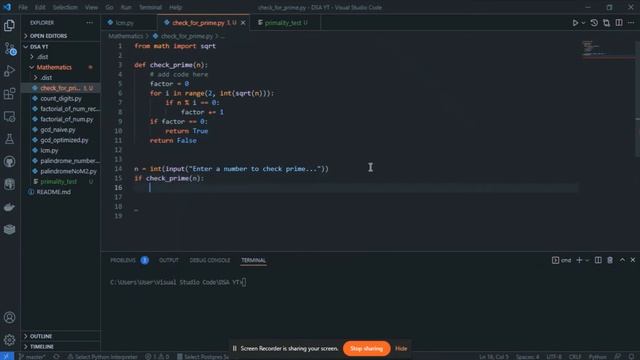Hide the screen sharing notification bar
640x360 pixels.
point(401,349)
